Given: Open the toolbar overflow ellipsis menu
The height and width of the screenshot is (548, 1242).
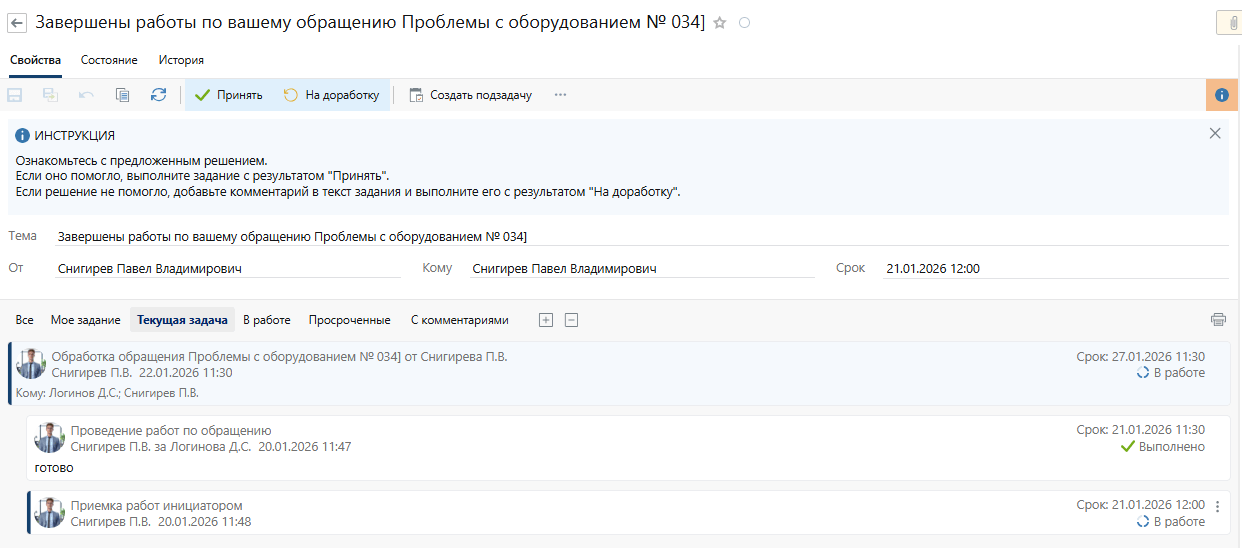Looking at the screenshot, I should [x=560, y=95].
